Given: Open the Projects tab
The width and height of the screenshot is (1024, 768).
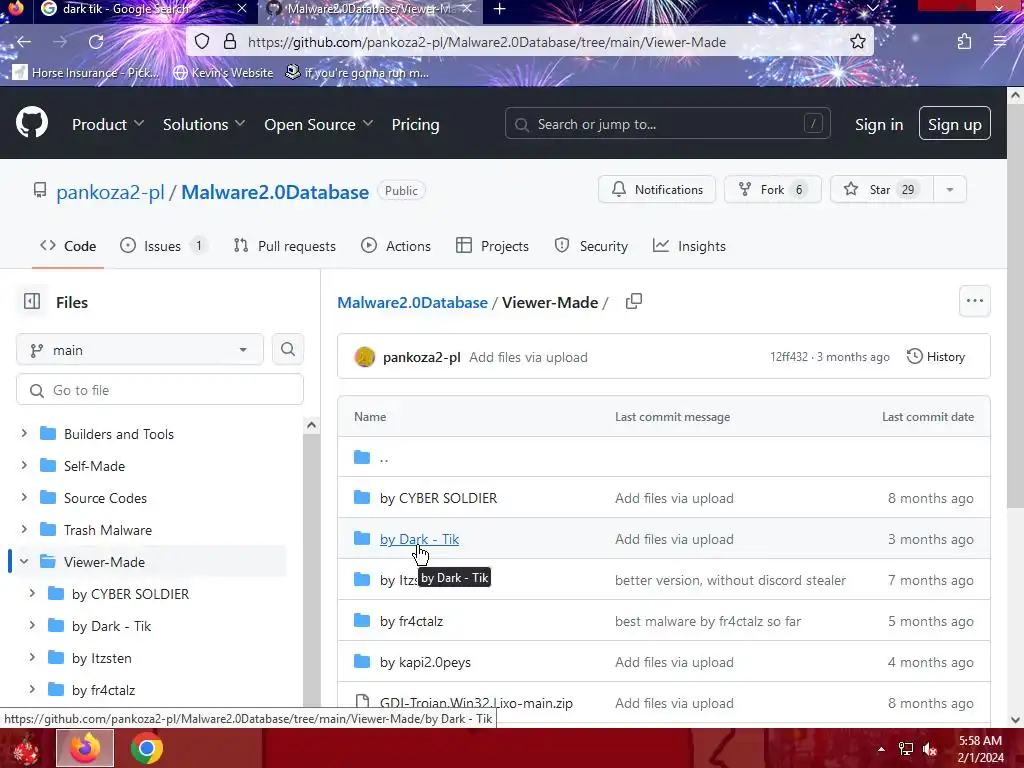Looking at the screenshot, I should [x=492, y=246].
